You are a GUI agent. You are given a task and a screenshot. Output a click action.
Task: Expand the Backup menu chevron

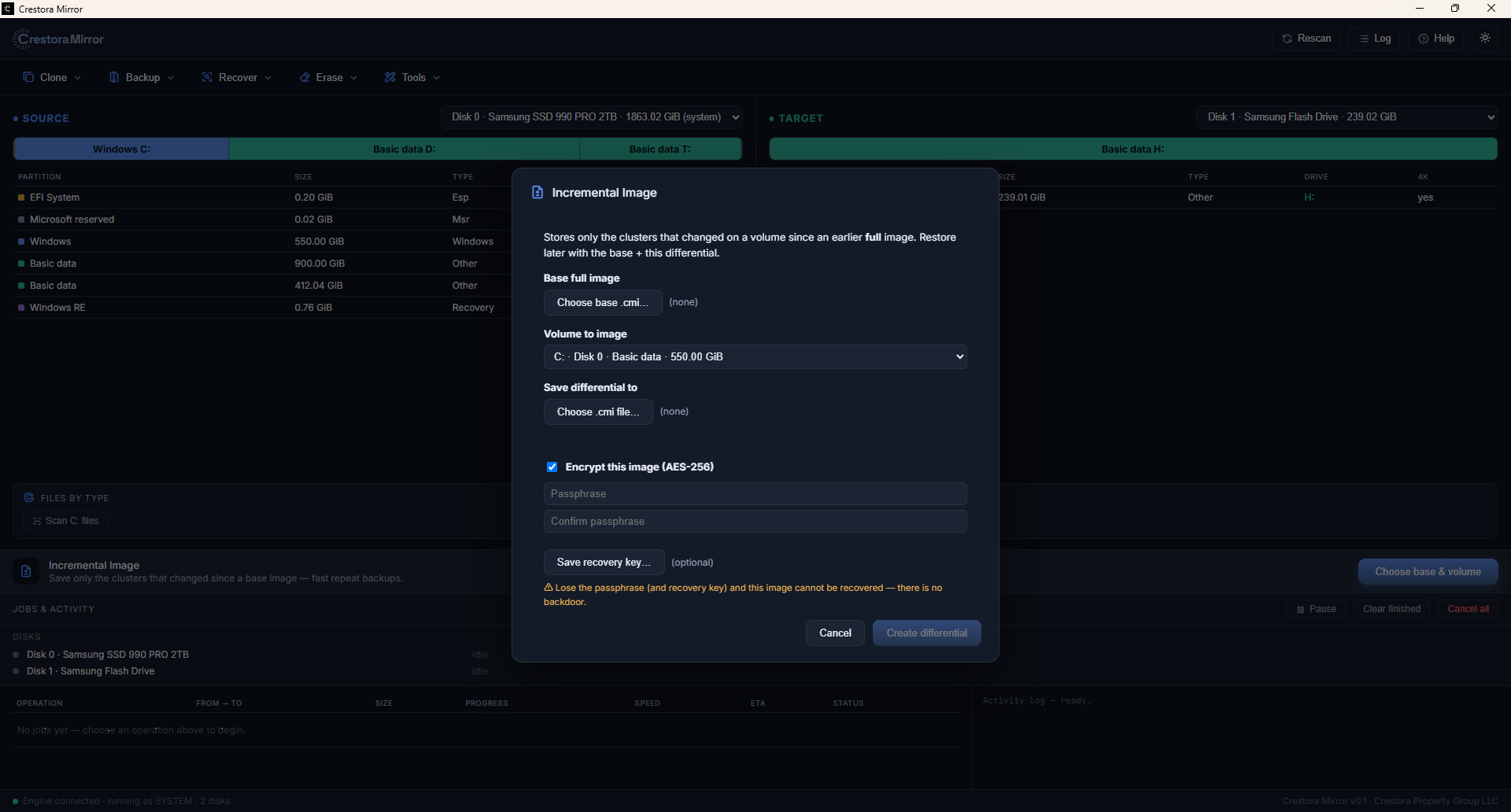point(171,78)
